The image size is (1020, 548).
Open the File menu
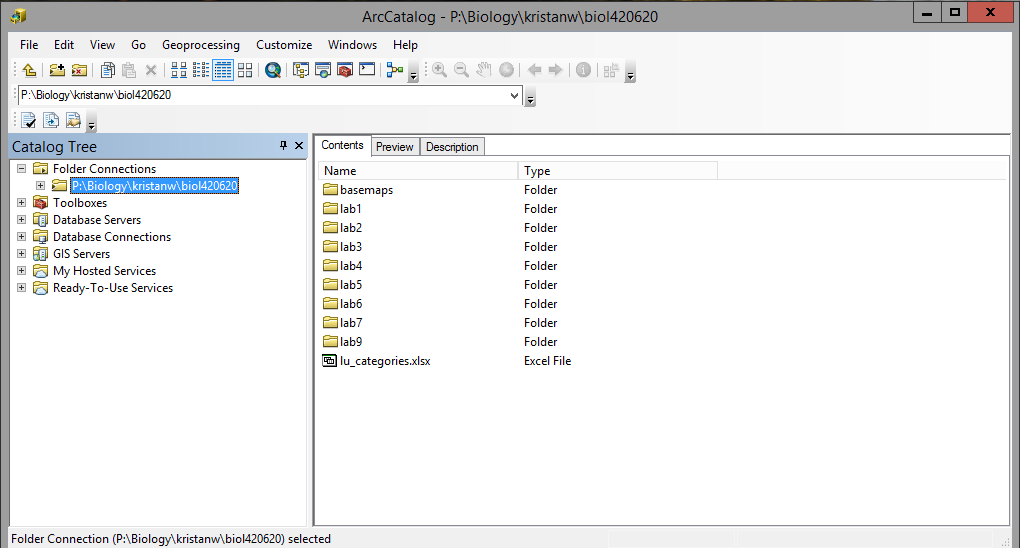(x=29, y=45)
